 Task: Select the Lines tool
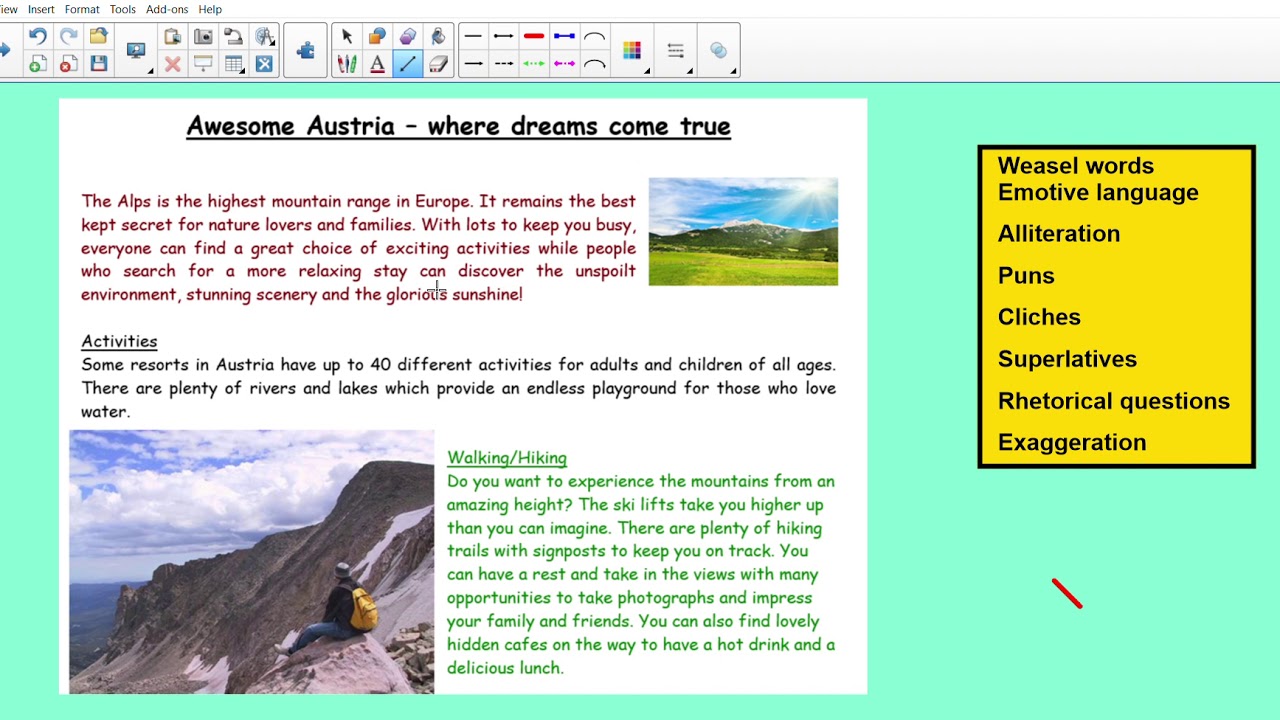click(x=408, y=64)
